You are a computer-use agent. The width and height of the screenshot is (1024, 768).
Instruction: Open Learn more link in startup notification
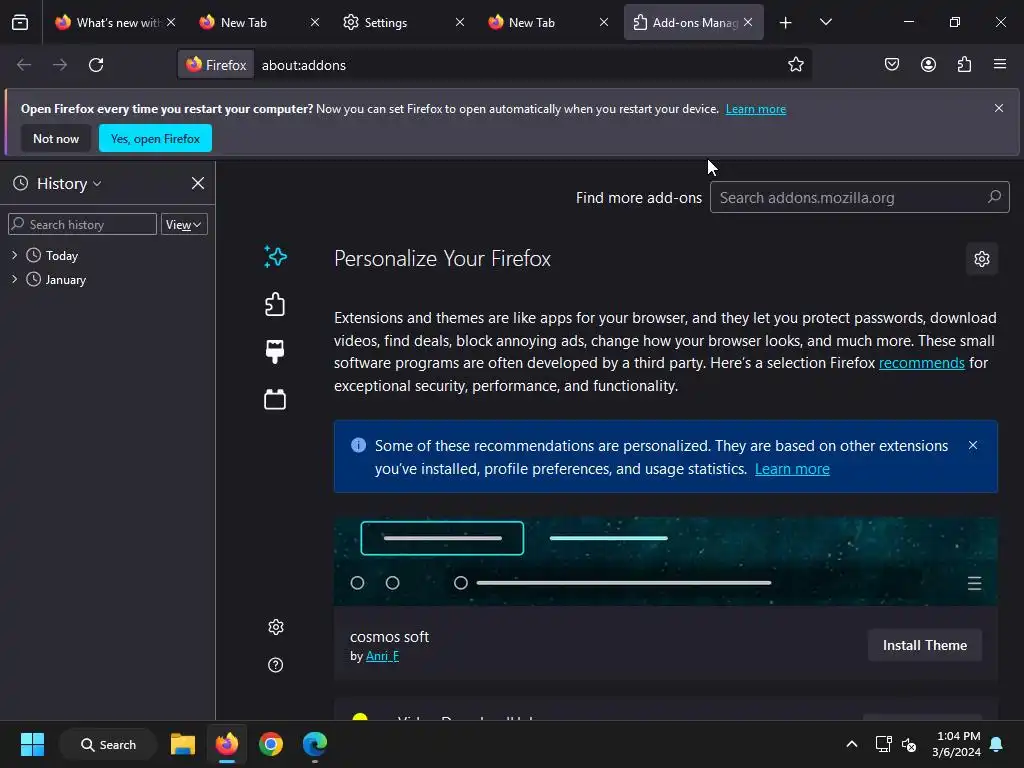point(756,109)
